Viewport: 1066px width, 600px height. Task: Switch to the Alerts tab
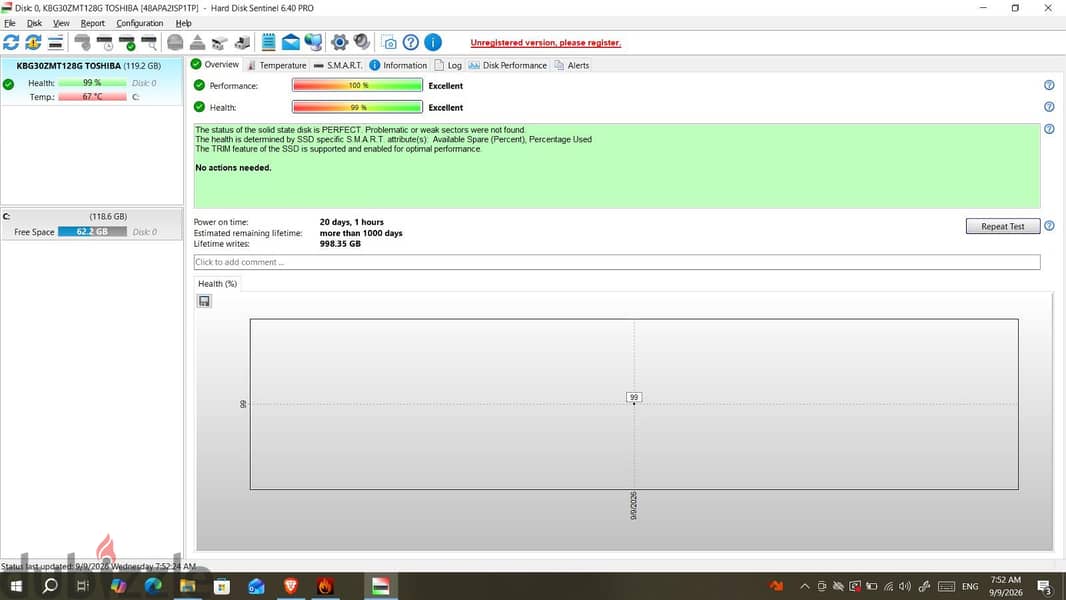[x=572, y=65]
